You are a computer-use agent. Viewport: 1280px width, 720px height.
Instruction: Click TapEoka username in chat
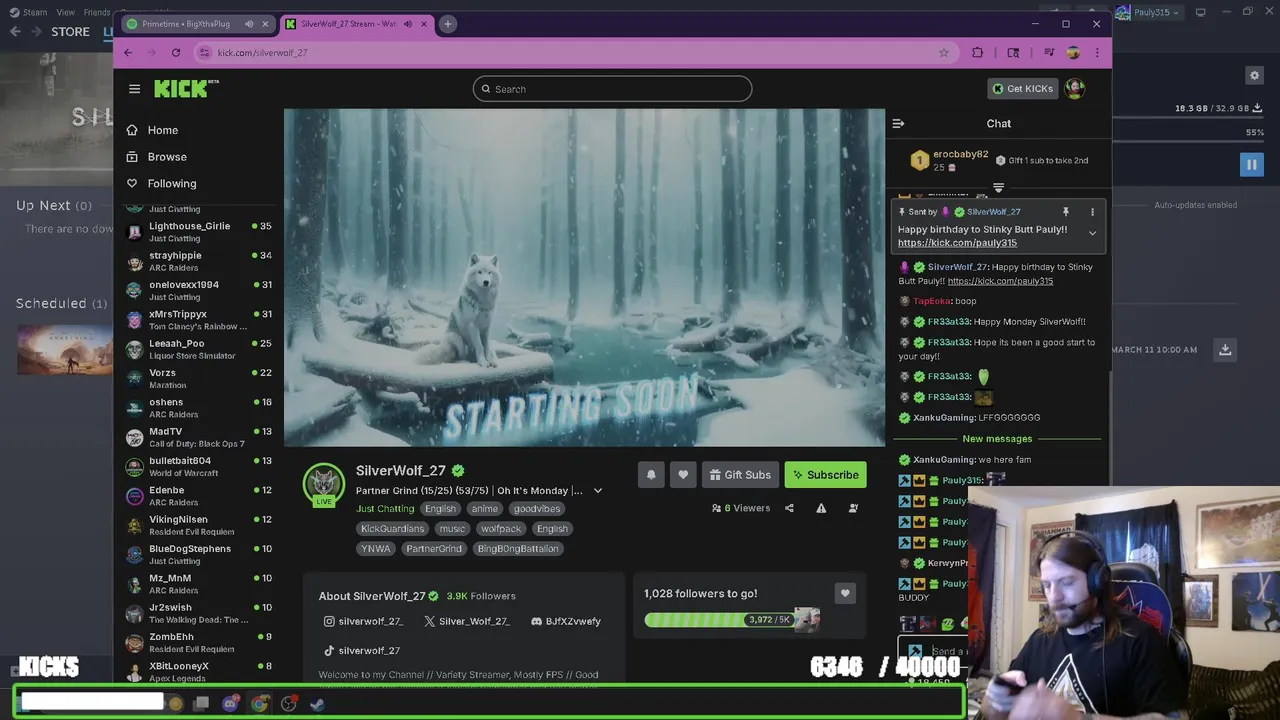point(931,301)
